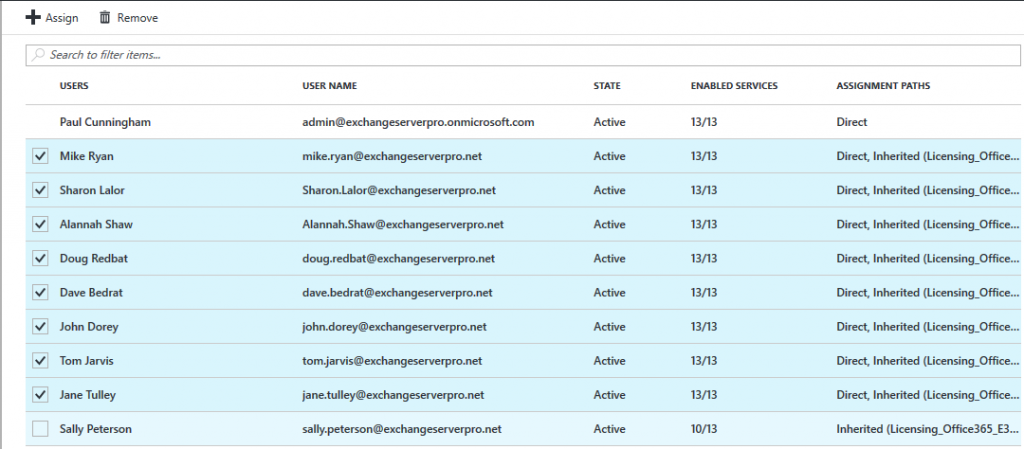
Task: Click the Active state in Sally Peterson's row
Action: pyautogui.click(x=609, y=429)
